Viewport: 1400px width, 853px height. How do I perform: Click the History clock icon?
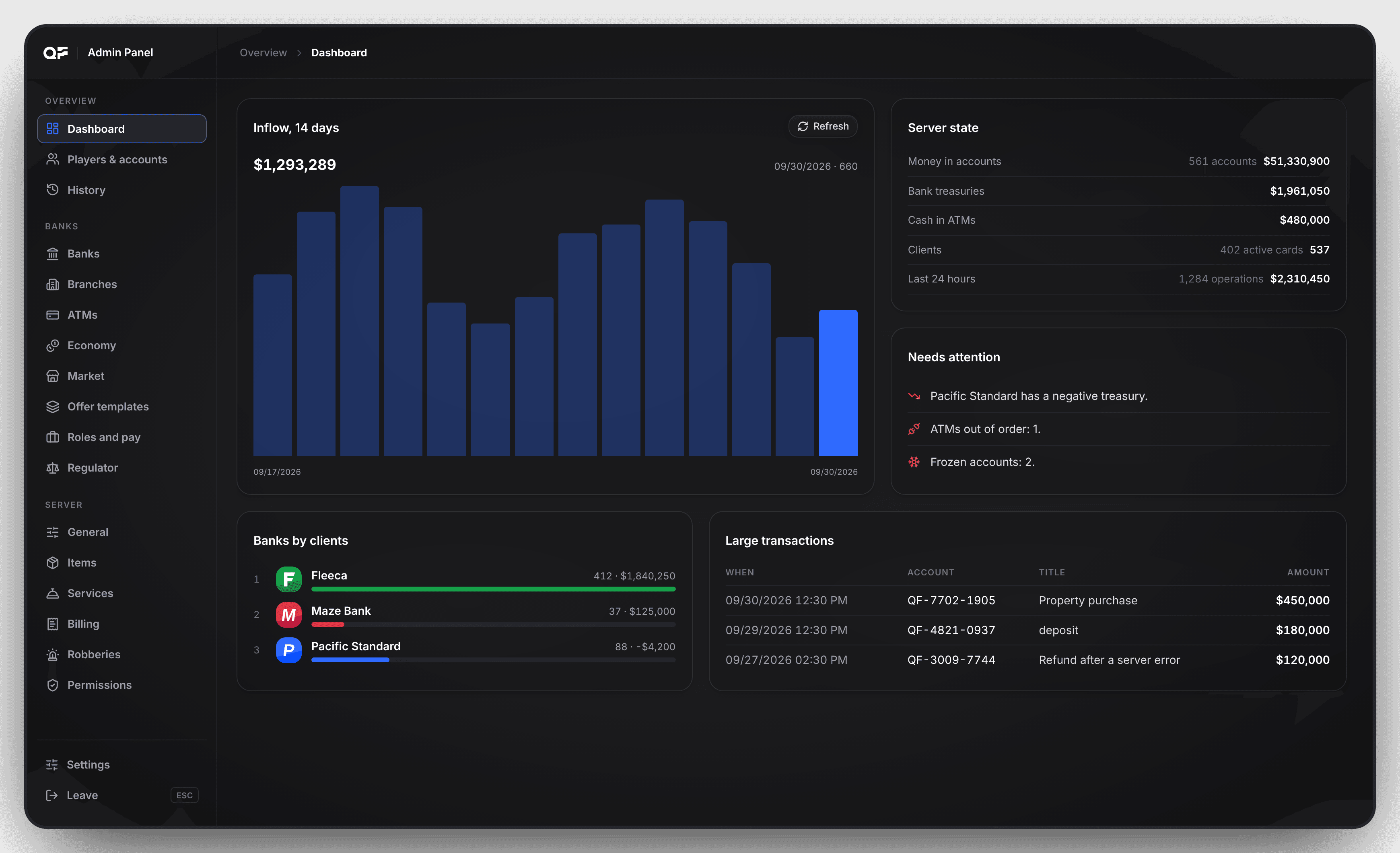click(x=53, y=190)
